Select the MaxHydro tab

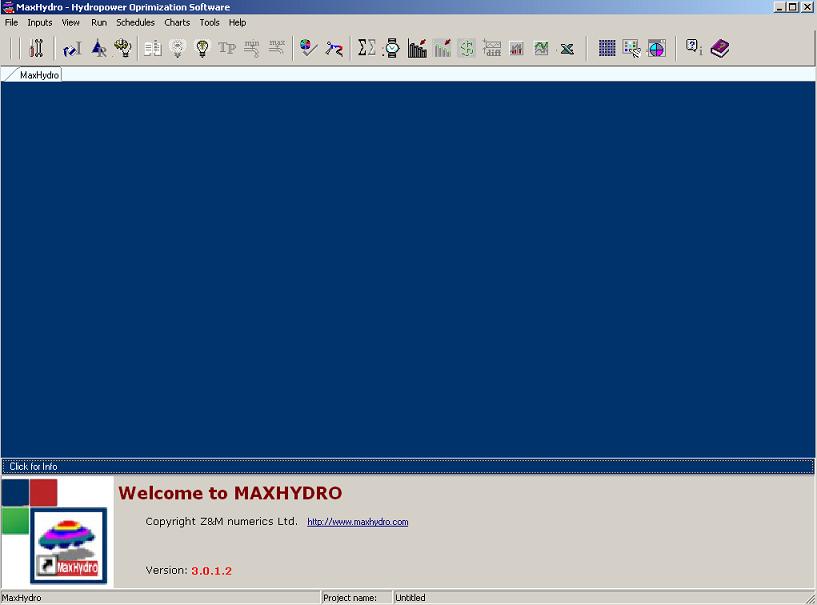tap(36, 75)
